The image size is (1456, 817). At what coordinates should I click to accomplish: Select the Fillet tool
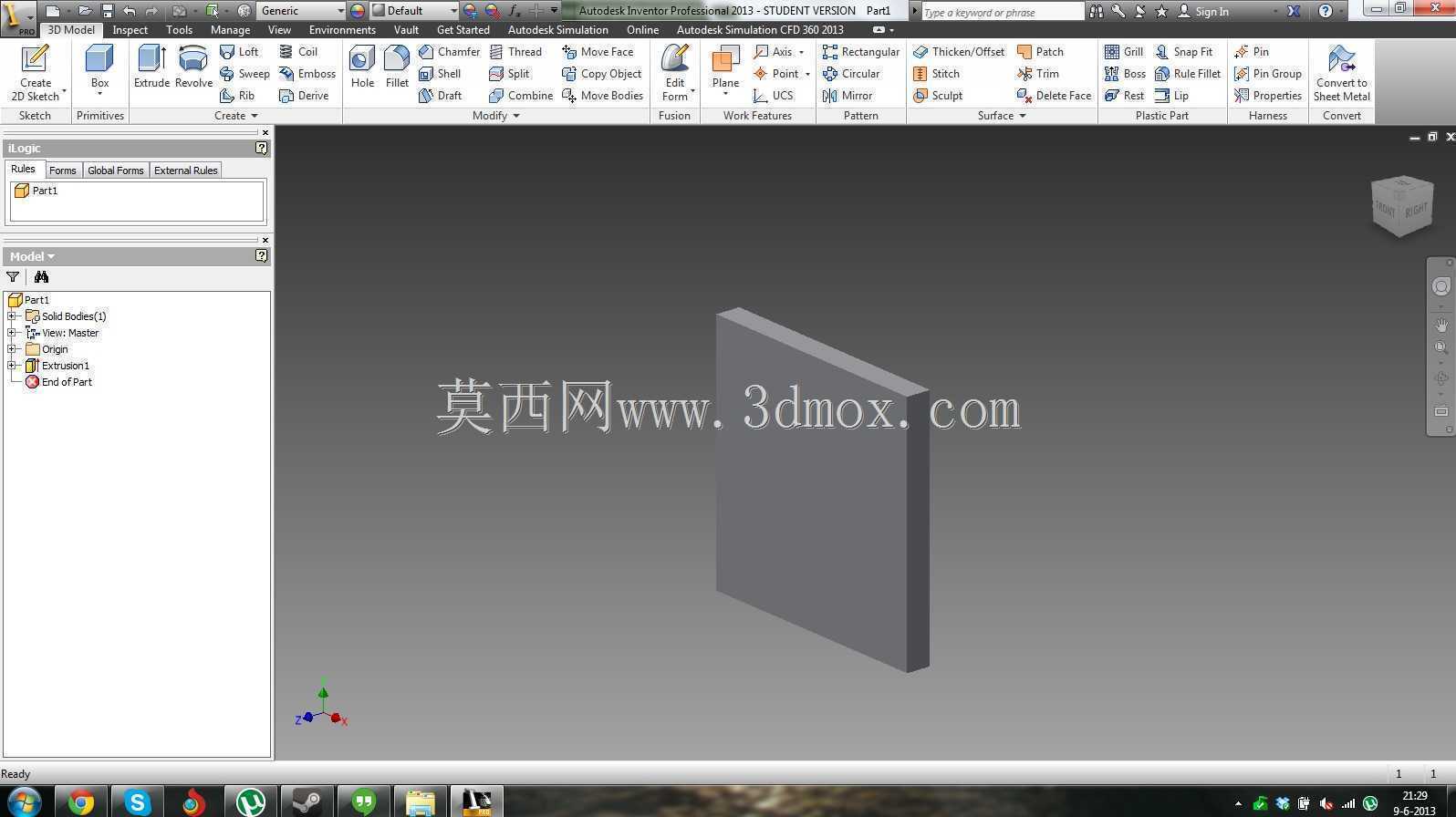pos(397,67)
